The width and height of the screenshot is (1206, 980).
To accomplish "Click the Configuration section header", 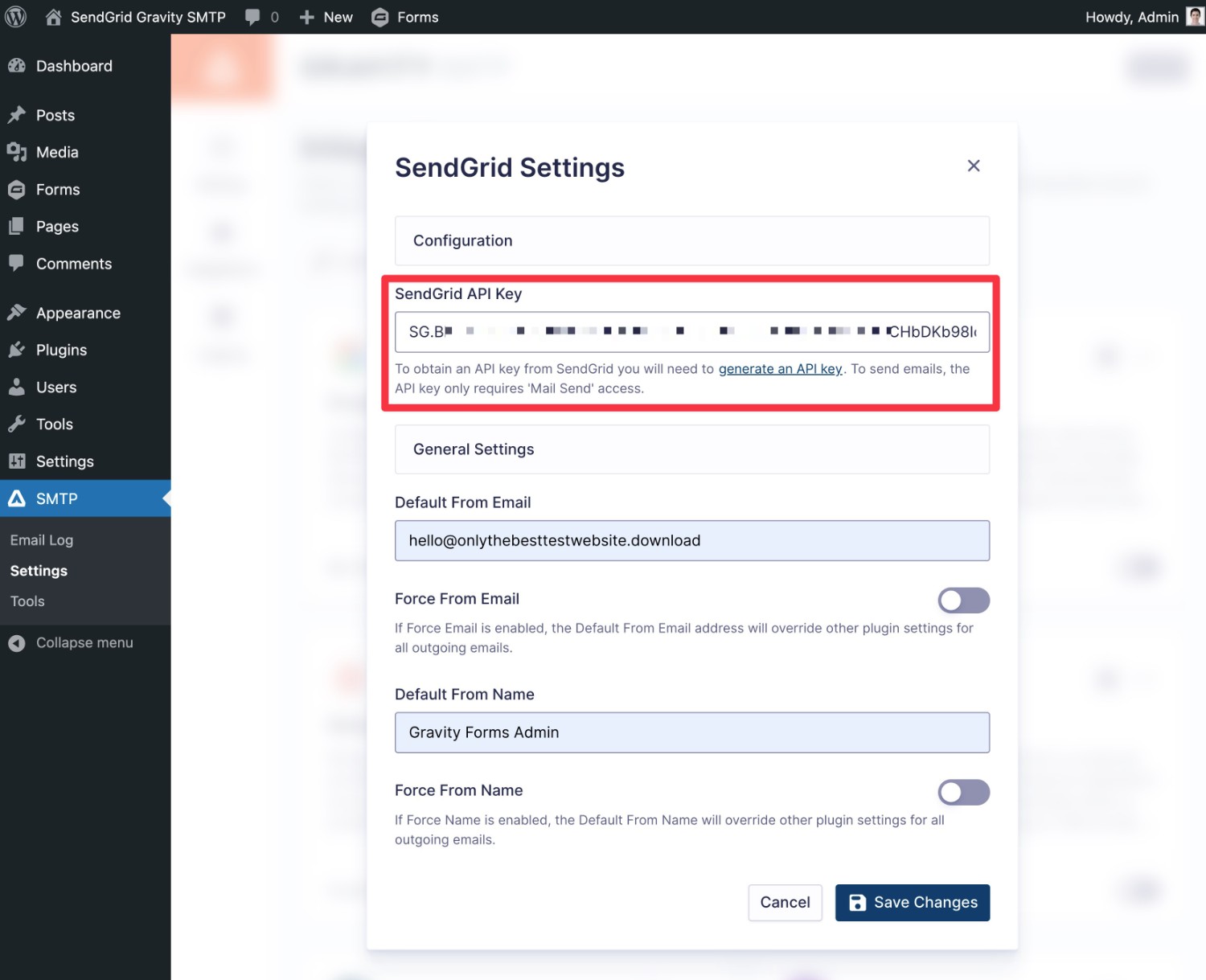I will click(692, 240).
